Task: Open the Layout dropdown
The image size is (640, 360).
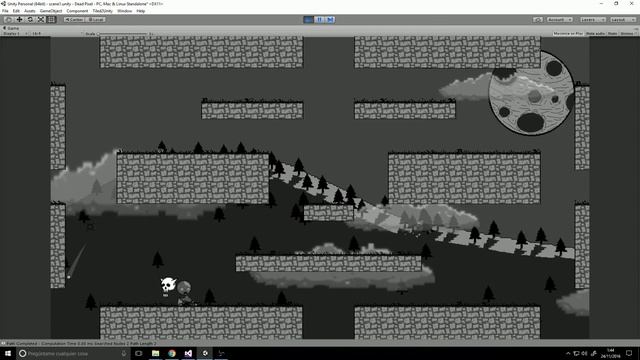Action: click(623, 20)
